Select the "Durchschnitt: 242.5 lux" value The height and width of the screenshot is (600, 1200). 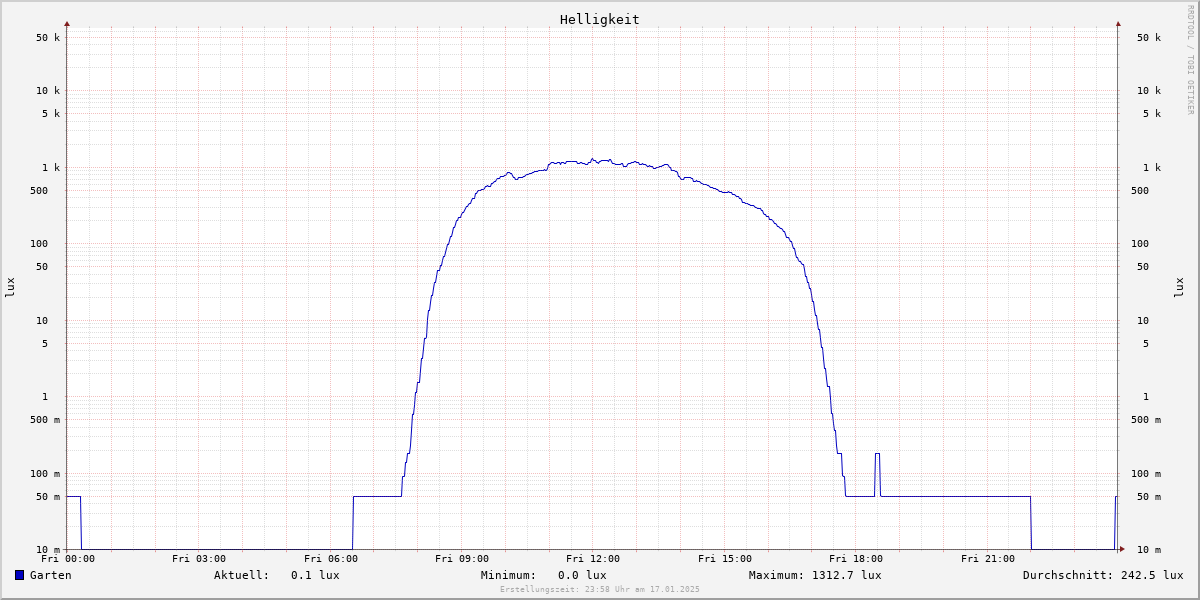click(1103, 575)
